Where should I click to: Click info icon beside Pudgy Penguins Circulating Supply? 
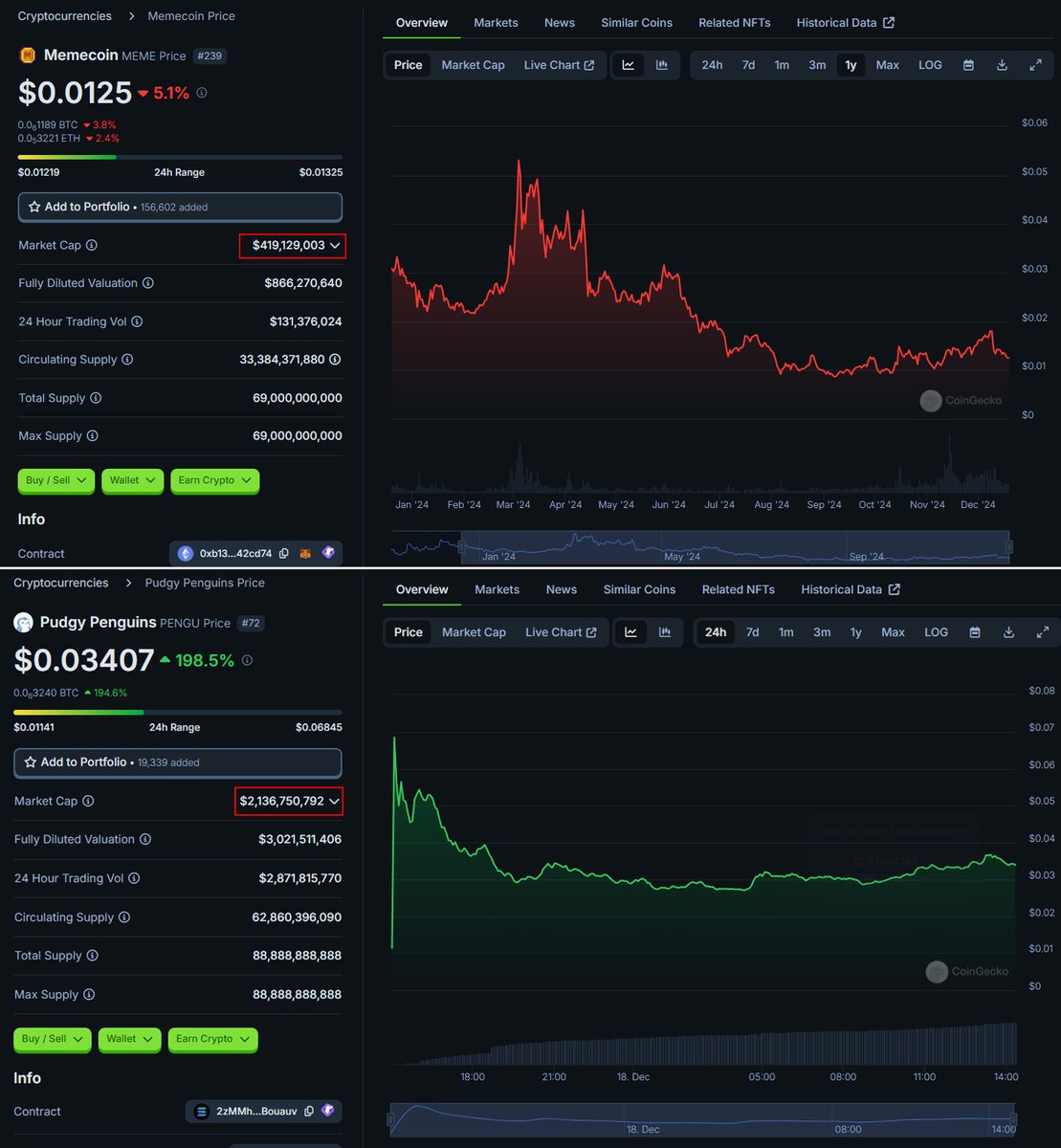[123, 917]
